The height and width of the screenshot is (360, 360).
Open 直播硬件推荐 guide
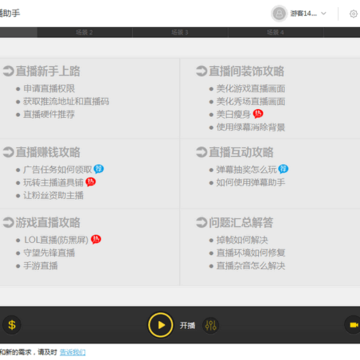click(x=49, y=114)
